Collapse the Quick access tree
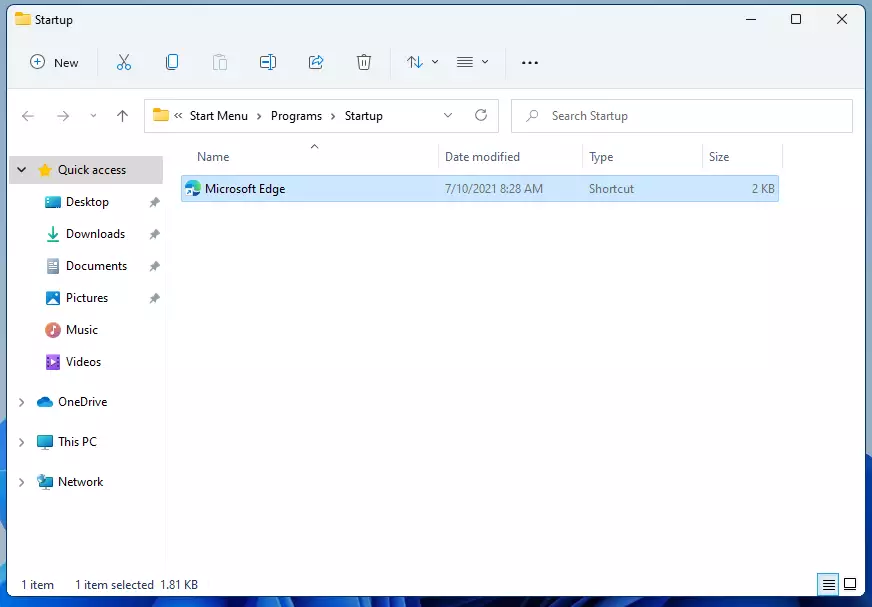872x607 pixels. (22, 170)
